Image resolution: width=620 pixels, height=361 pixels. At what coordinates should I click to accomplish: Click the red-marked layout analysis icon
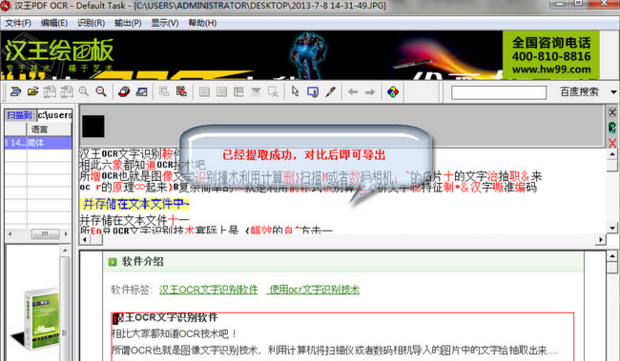[181, 92]
